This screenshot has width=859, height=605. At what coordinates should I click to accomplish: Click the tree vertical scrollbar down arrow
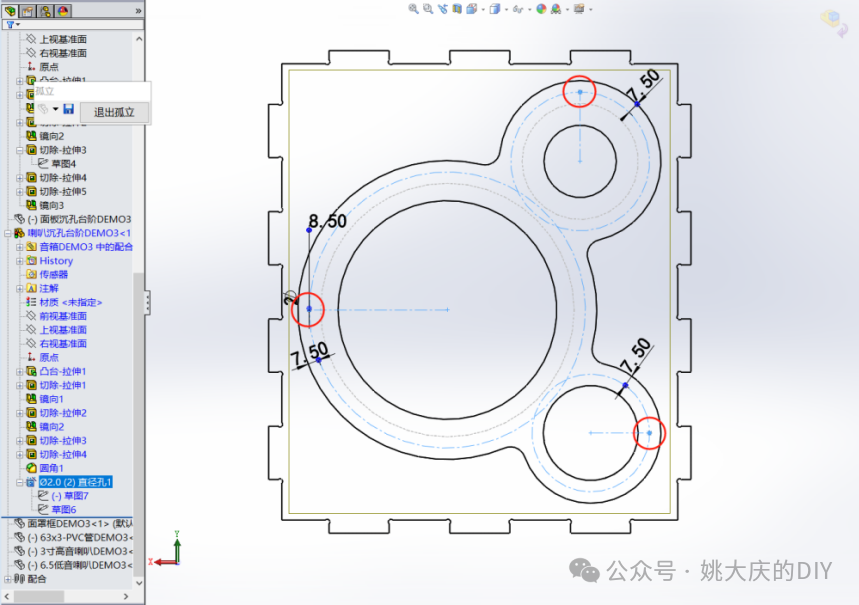pos(139,583)
